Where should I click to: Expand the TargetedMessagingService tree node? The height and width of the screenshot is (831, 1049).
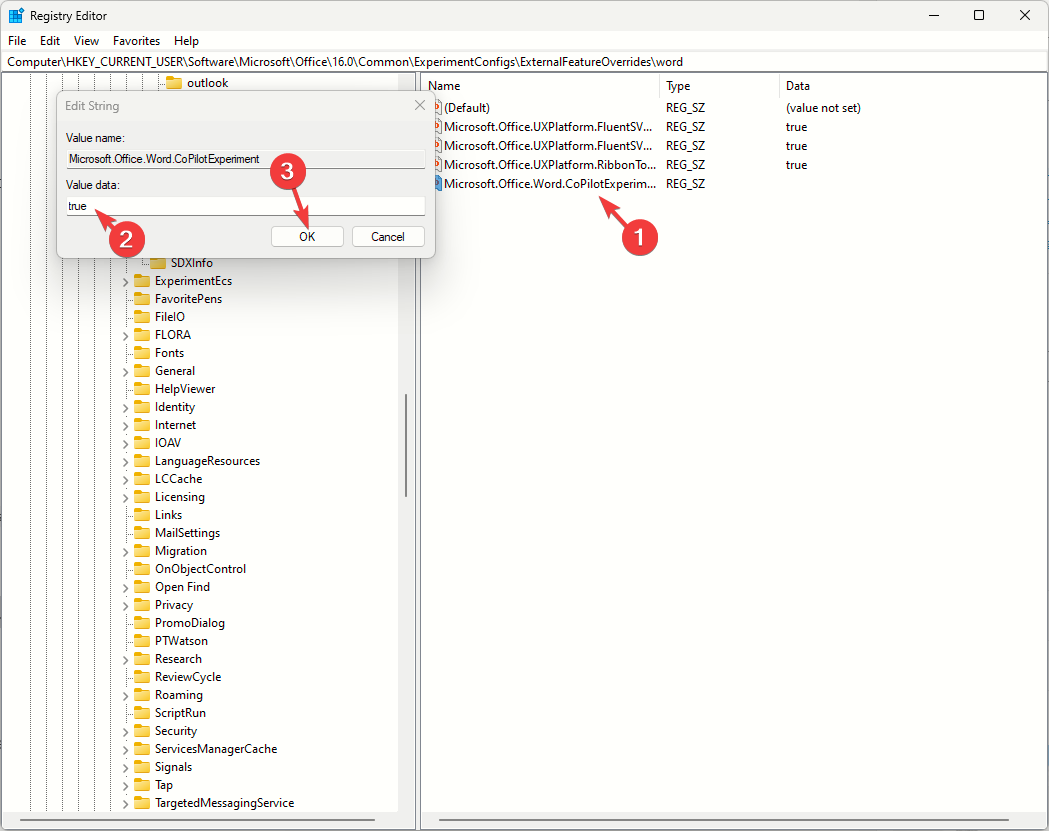[125, 804]
